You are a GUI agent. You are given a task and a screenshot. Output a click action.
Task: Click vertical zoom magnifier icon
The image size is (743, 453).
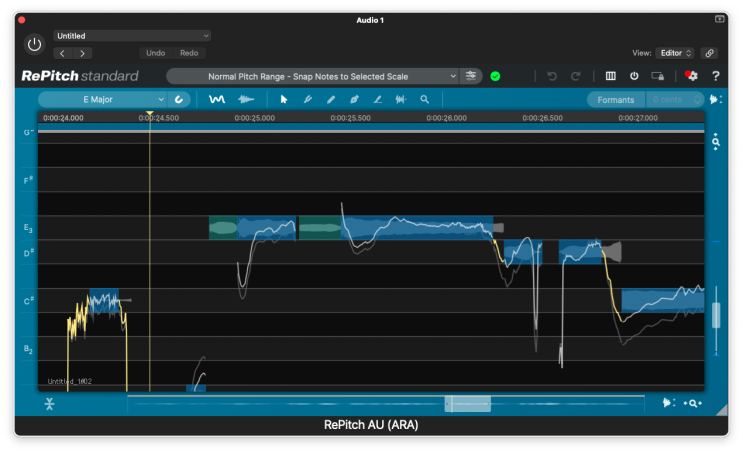click(716, 142)
